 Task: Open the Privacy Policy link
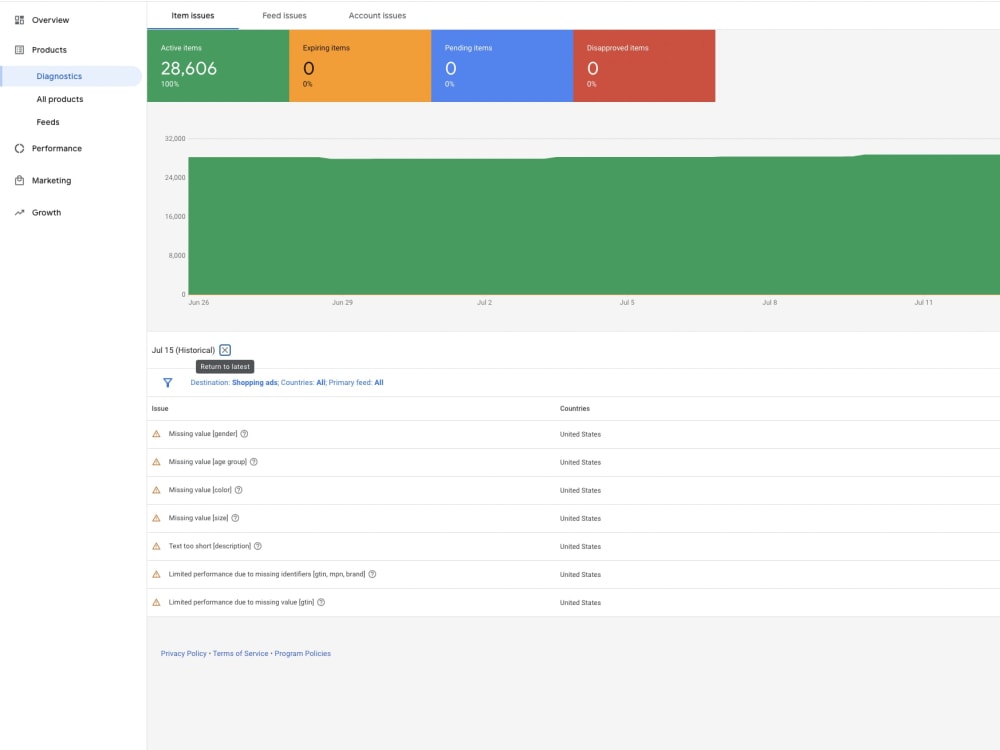[x=184, y=654]
